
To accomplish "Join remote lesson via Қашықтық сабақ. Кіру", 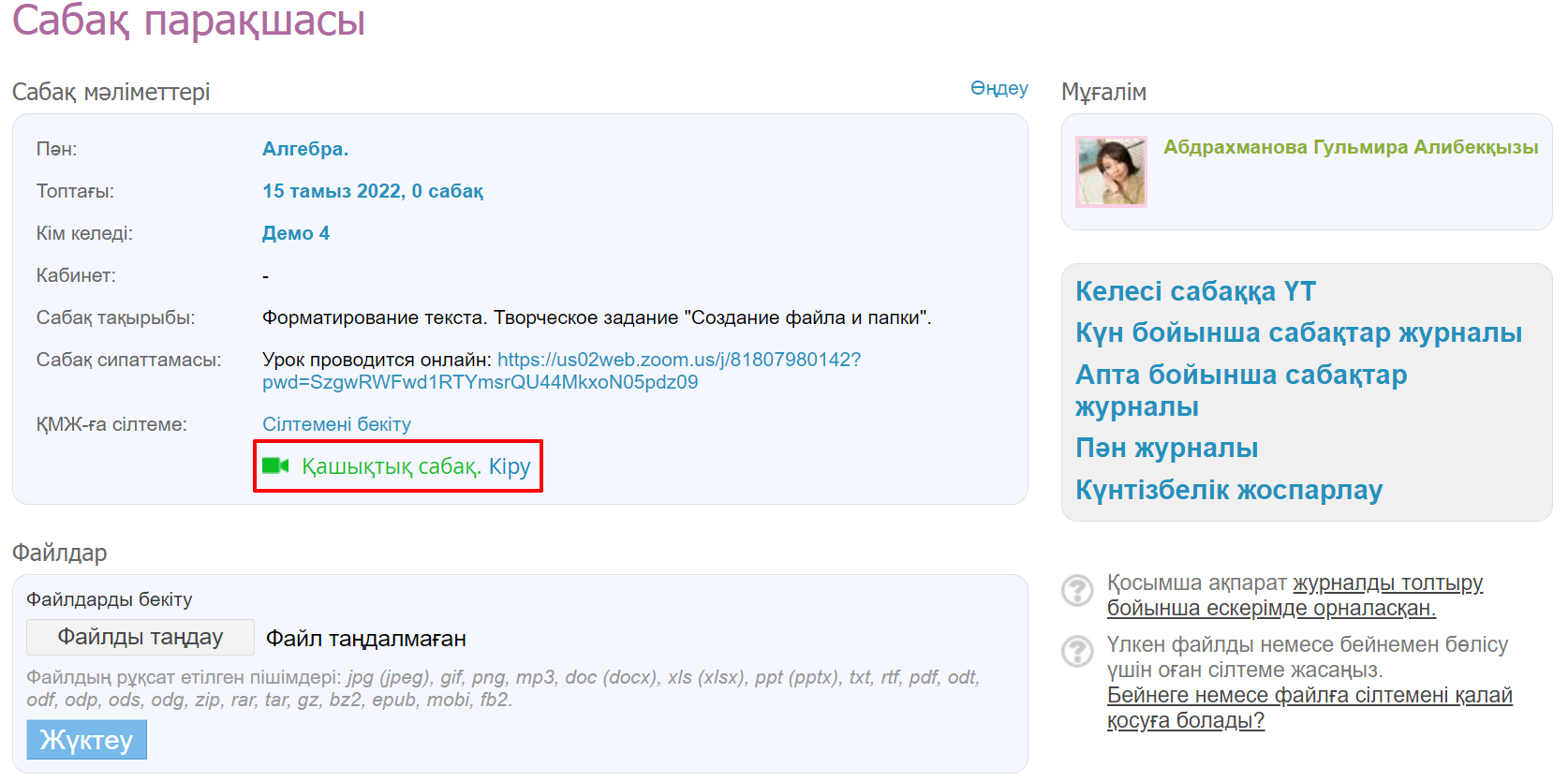I will [x=415, y=466].
